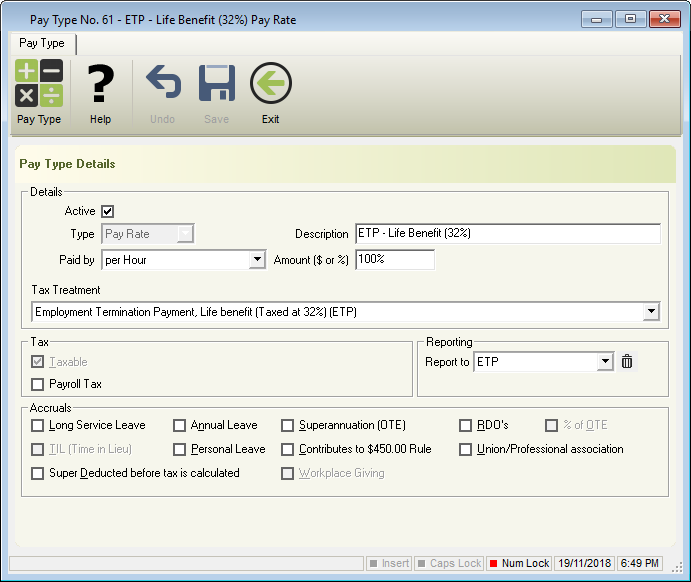Click the time 6:49 PM in status bar

pyautogui.click(x=639, y=563)
